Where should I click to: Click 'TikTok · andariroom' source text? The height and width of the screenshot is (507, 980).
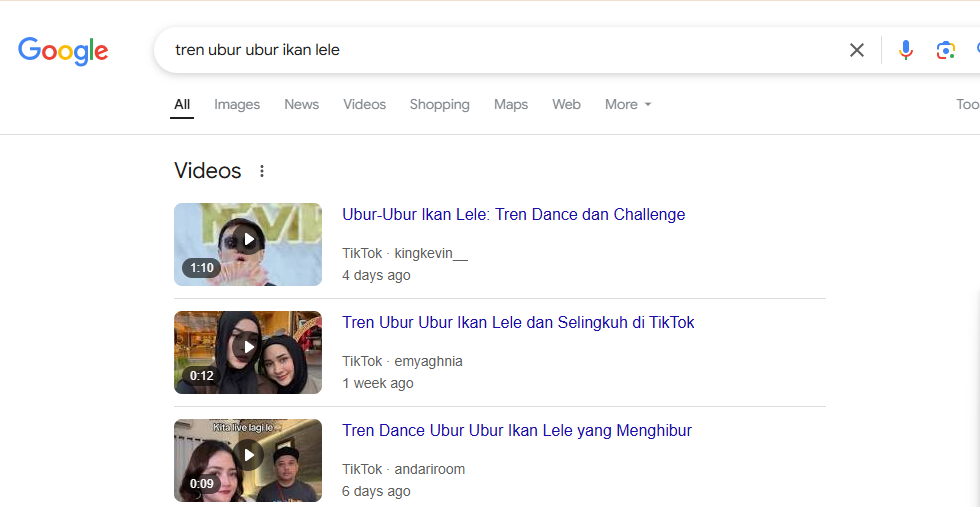click(403, 469)
